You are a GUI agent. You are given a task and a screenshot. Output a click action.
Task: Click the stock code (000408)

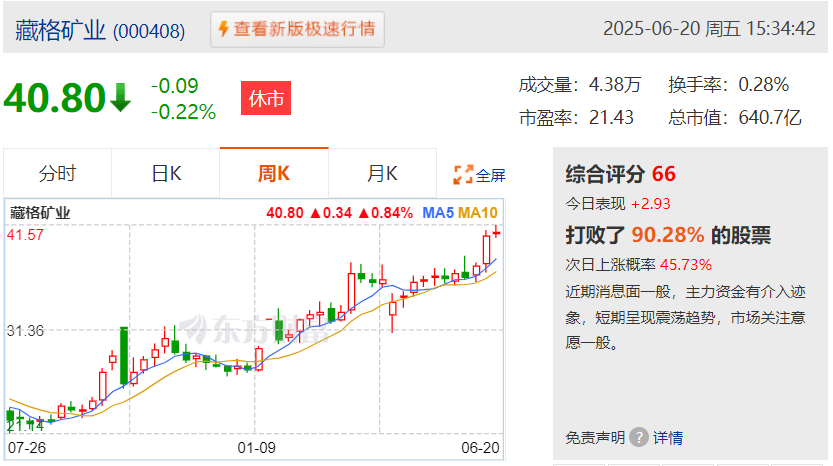tap(149, 31)
